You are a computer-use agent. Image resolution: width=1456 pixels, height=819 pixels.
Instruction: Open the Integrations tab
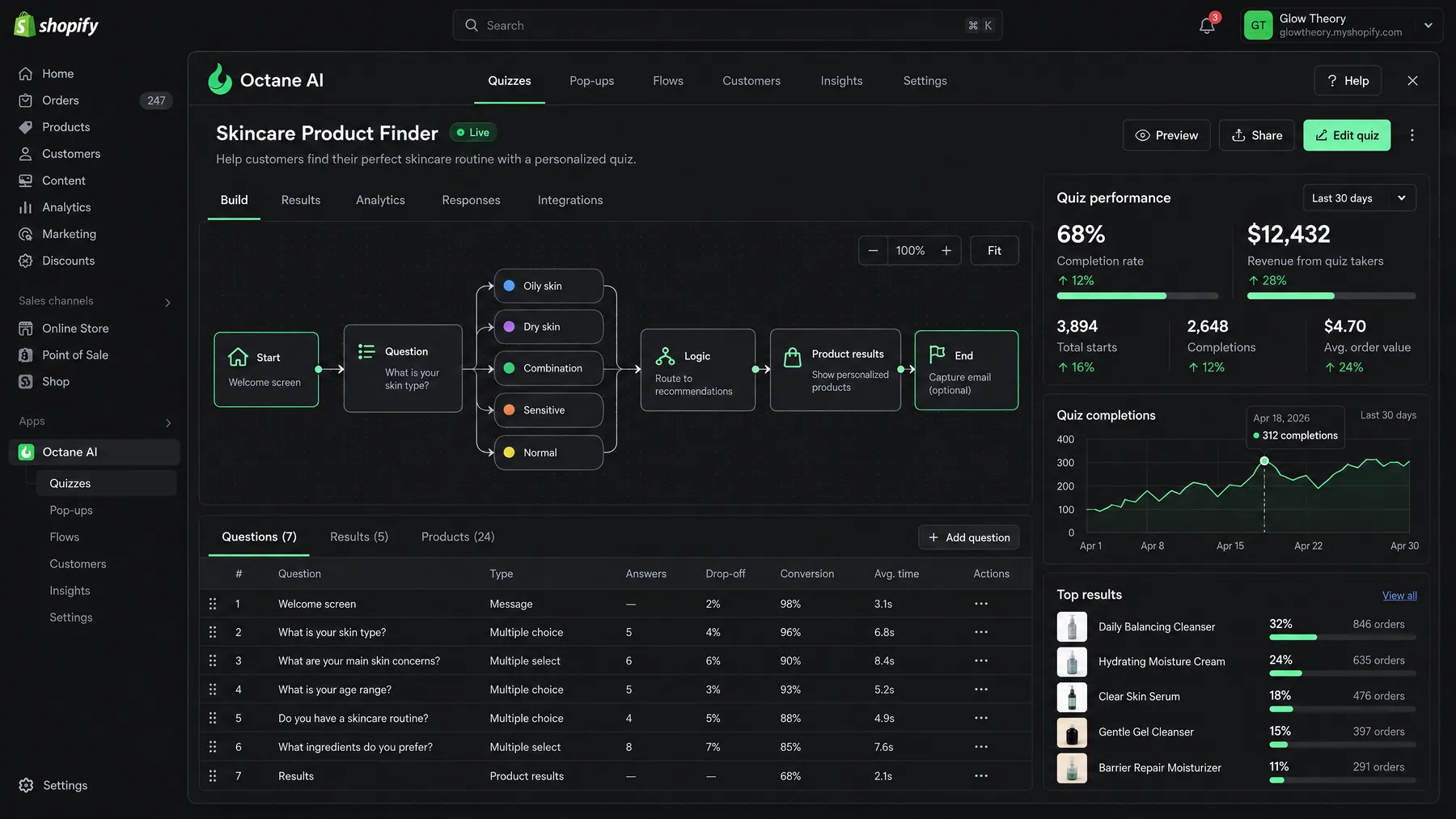pyautogui.click(x=570, y=200)
